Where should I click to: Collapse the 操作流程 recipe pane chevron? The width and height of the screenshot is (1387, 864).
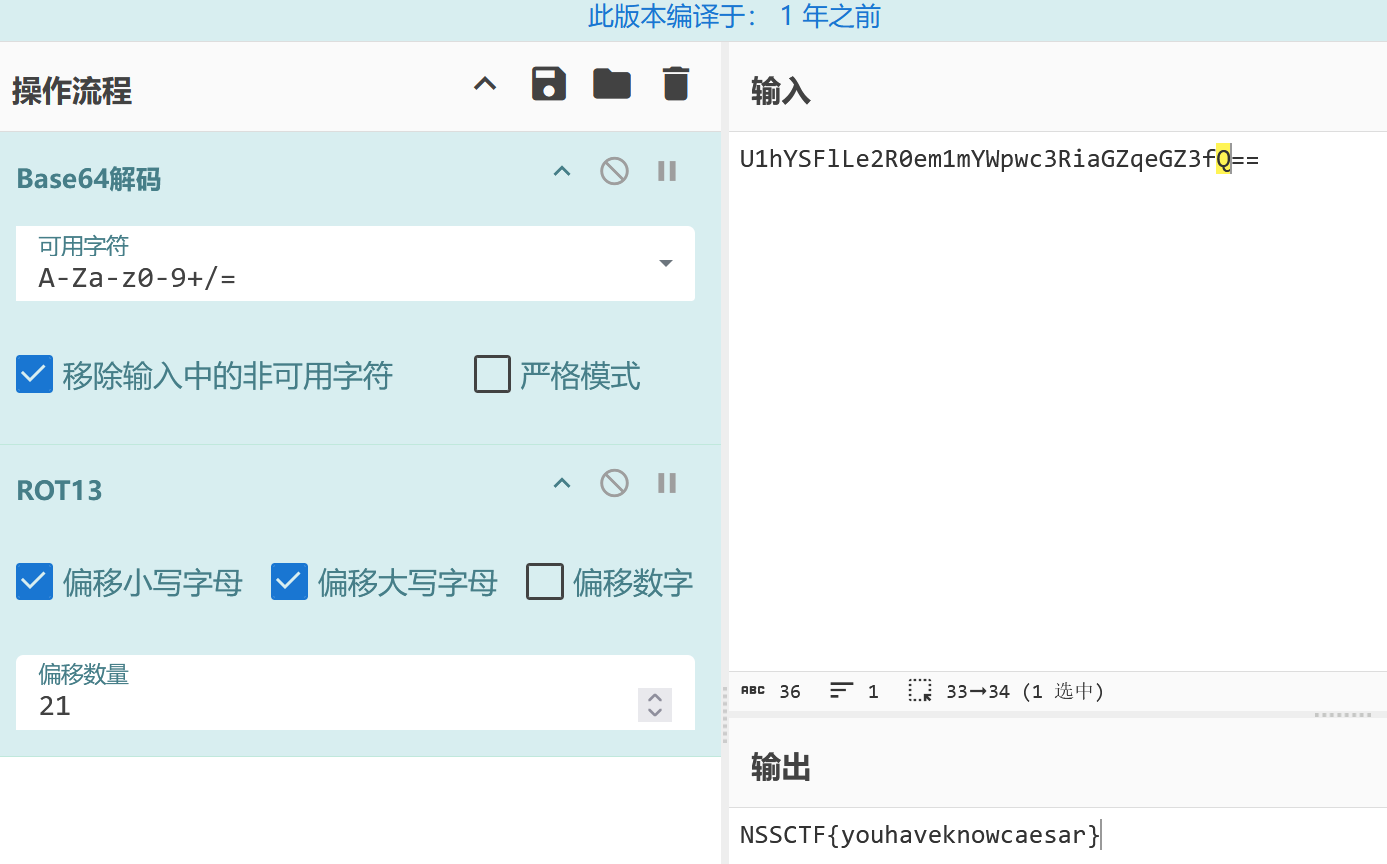(x=485, y=85)
